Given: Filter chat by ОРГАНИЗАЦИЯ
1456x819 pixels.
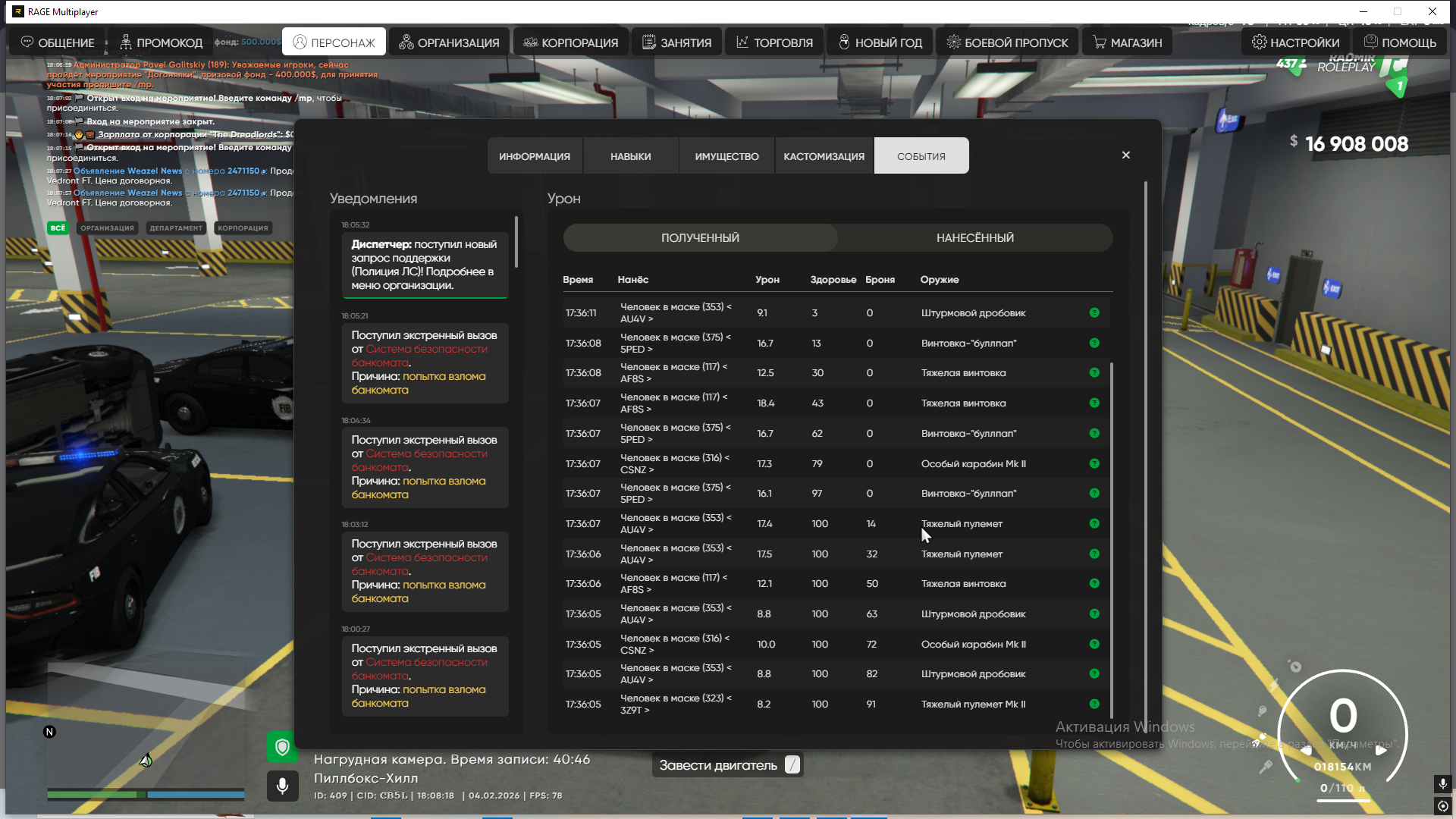Looking at the screenshot, I should click(x=107, y=227).
